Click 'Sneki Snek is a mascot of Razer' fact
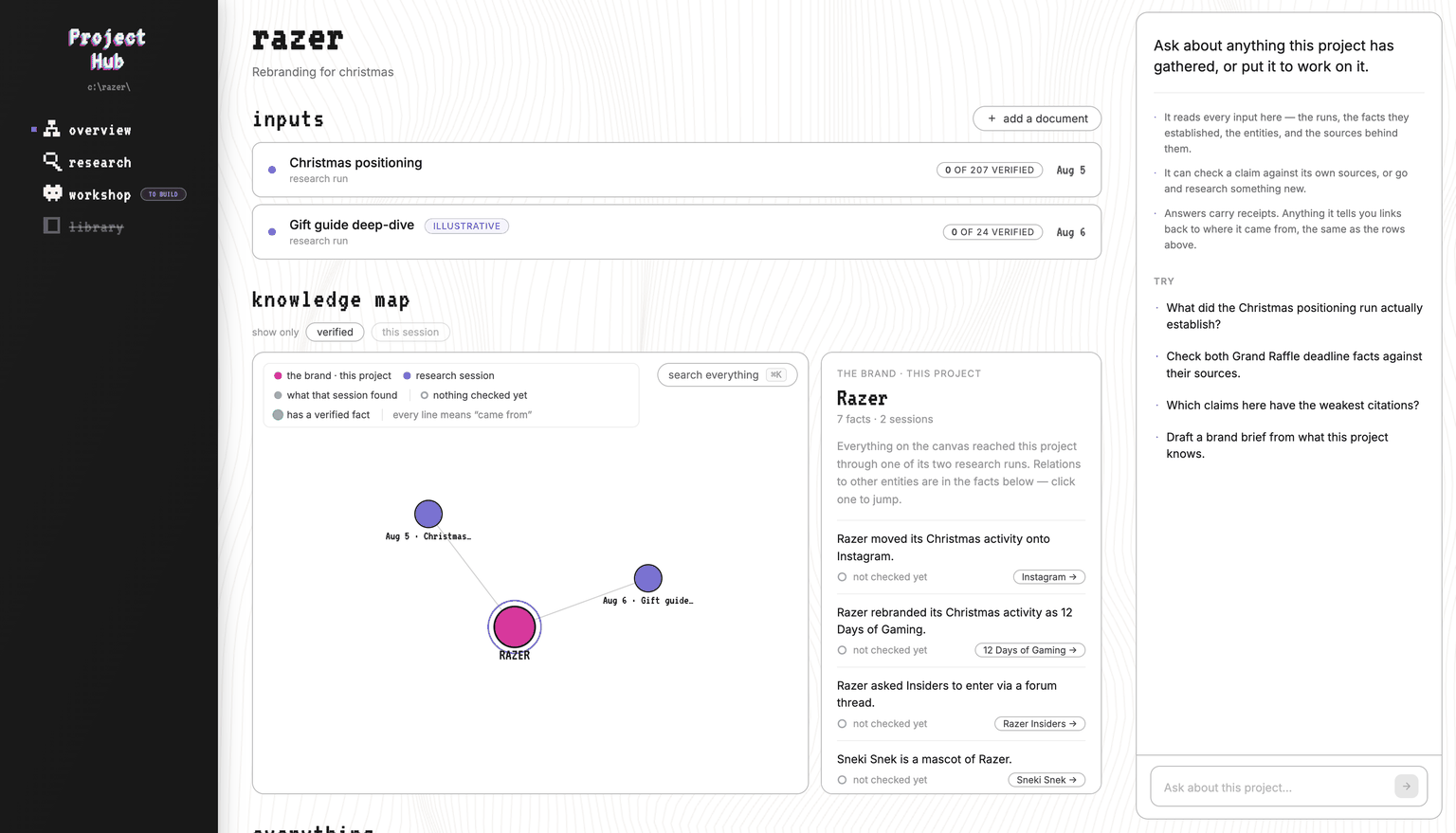Screen dimensions: 1456x833 coord(924,759)
